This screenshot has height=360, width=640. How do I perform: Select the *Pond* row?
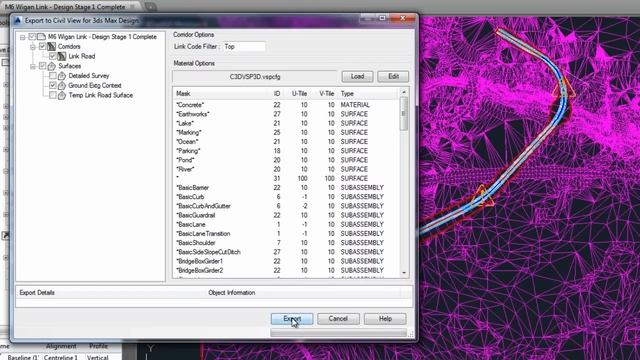(x=287, y=160)
